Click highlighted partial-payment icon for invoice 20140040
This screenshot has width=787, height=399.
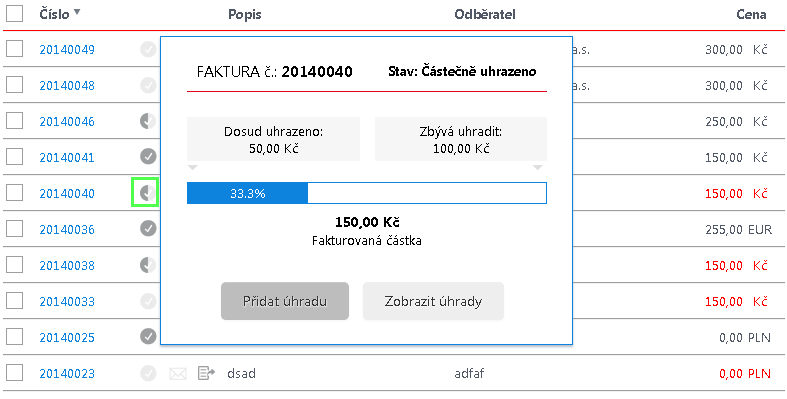click(145, 193)
